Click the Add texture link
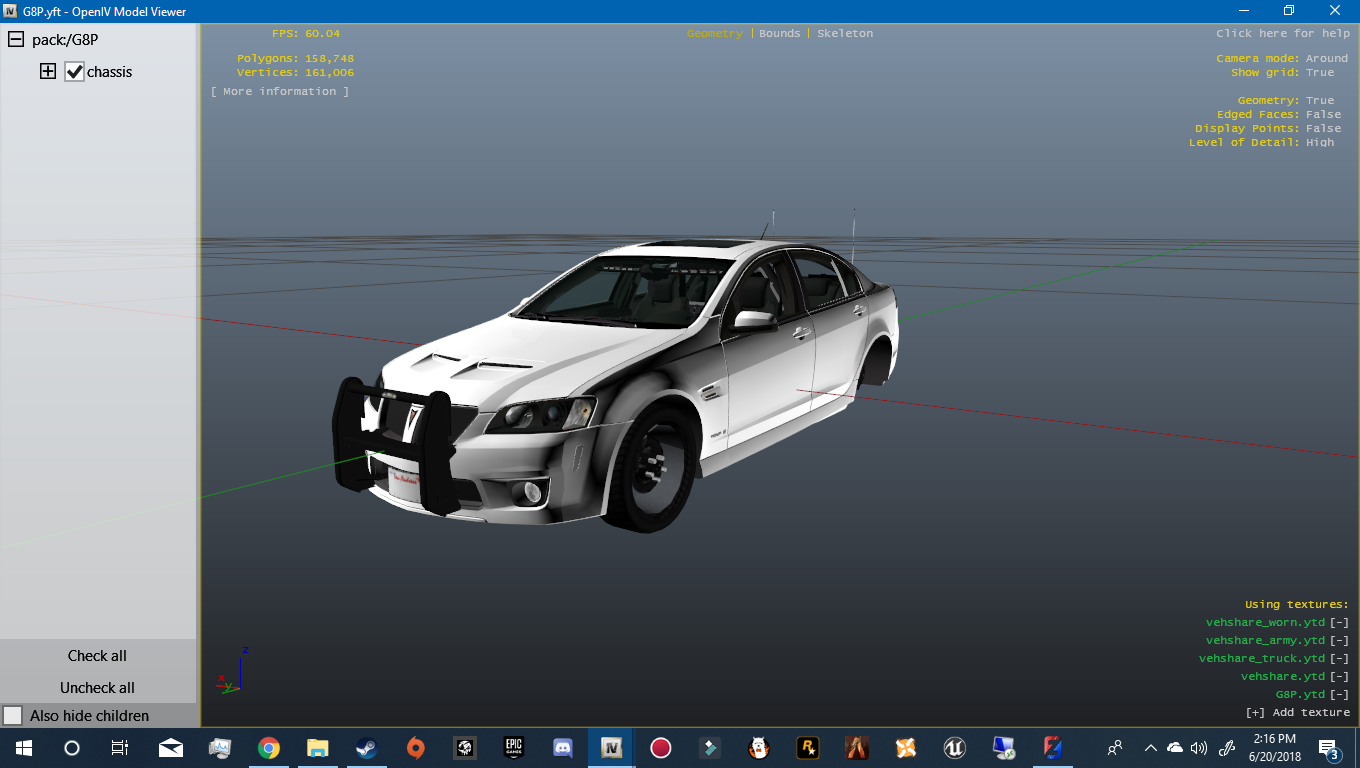The width and height of the screenshot is (1360, 768). pos(1297,712)
